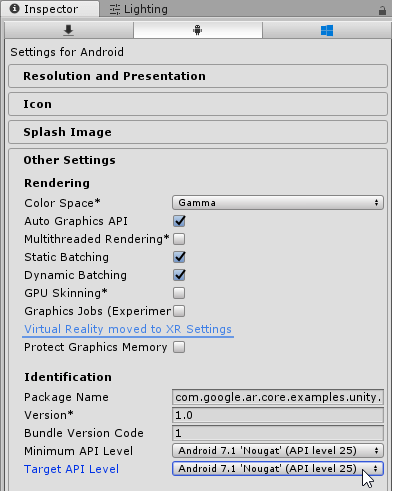This screenshot has height=501, width=394.
Task: Toggle the Inspector lock icon
Action: click(x=382, y=10)
